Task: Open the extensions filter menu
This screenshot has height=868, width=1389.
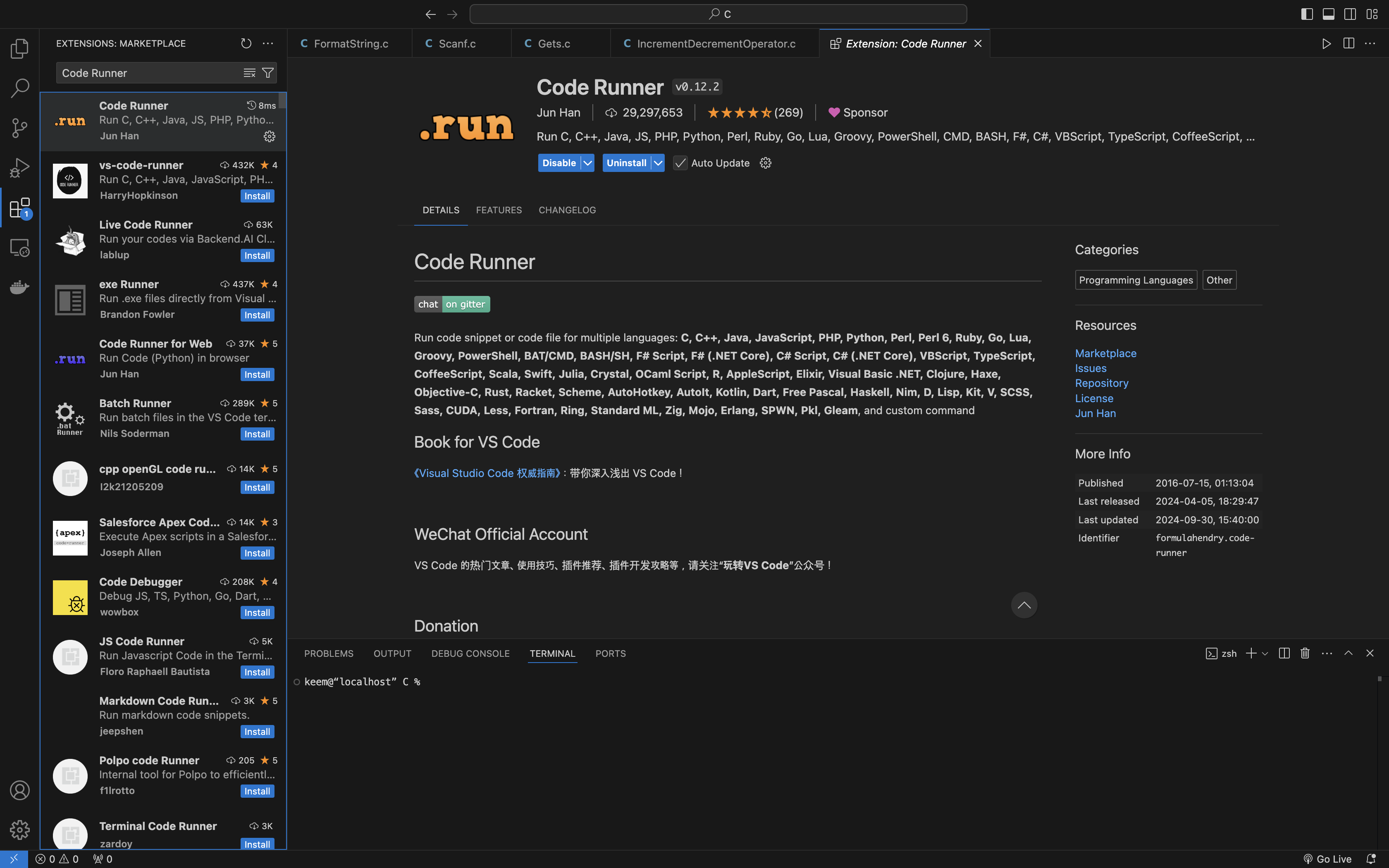Action: pyautogui.click(x=267, y=73)
